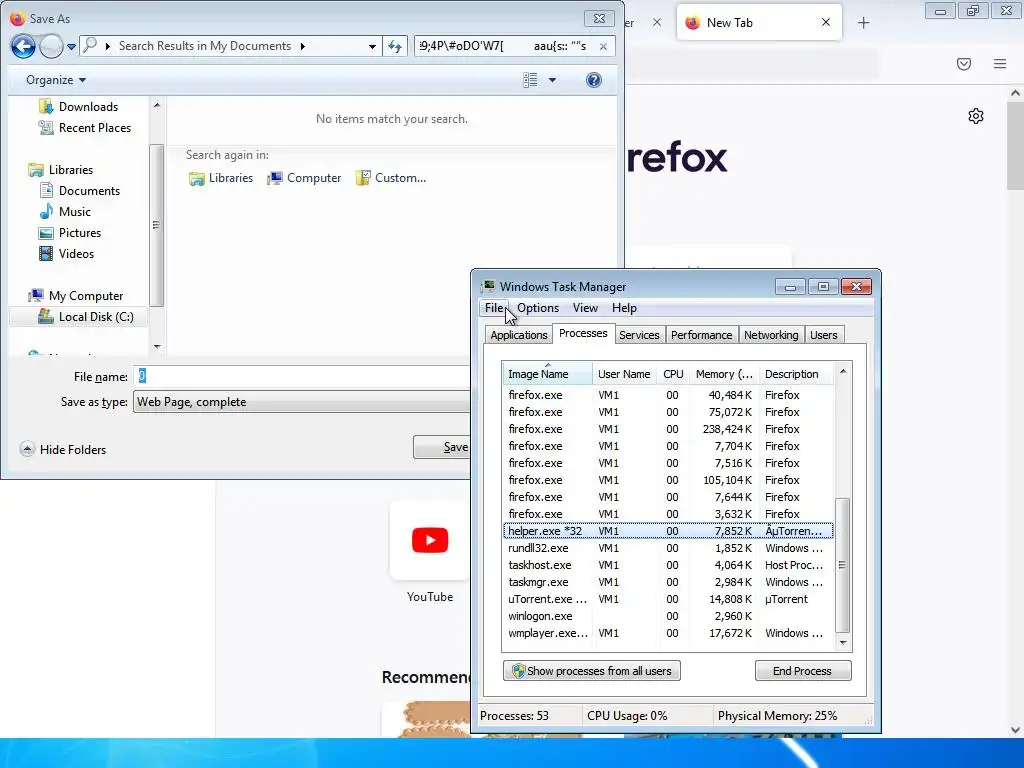Open the Organize dropdown menu
The height and width of the screenshot is (768, 1024).
tap(56, 80)
